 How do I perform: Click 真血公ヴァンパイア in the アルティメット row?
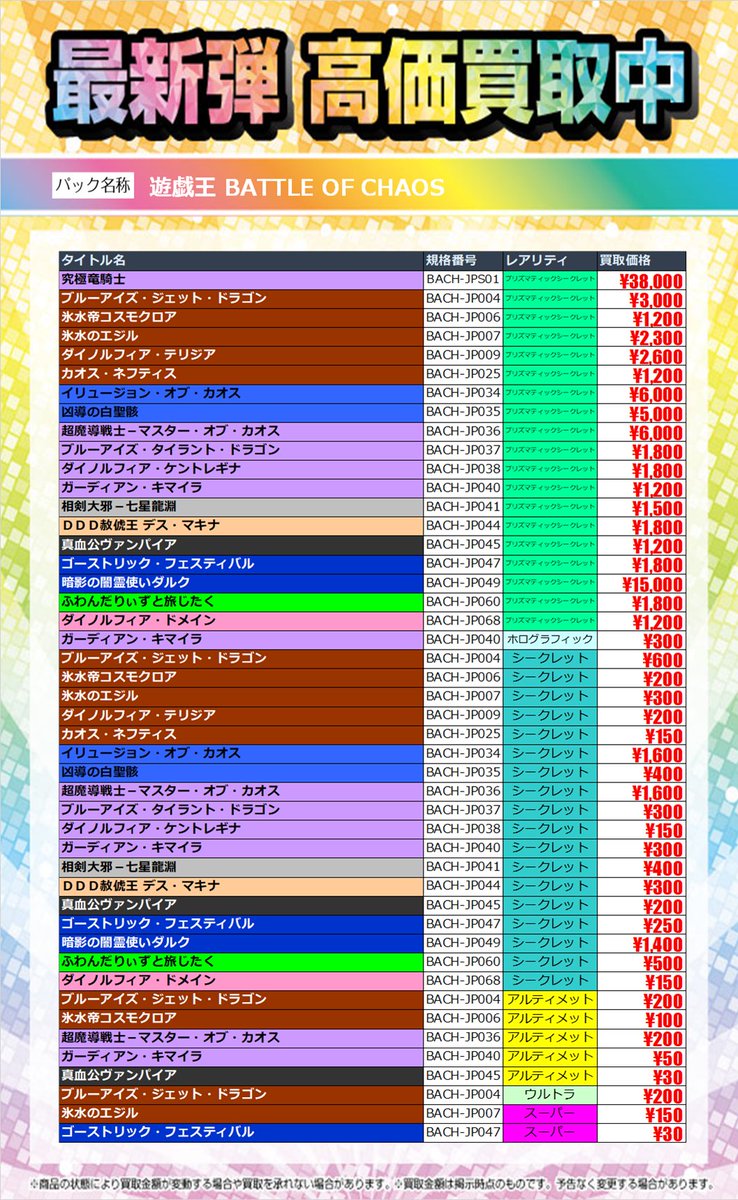pyautogui.click(x=241, y=1075)
